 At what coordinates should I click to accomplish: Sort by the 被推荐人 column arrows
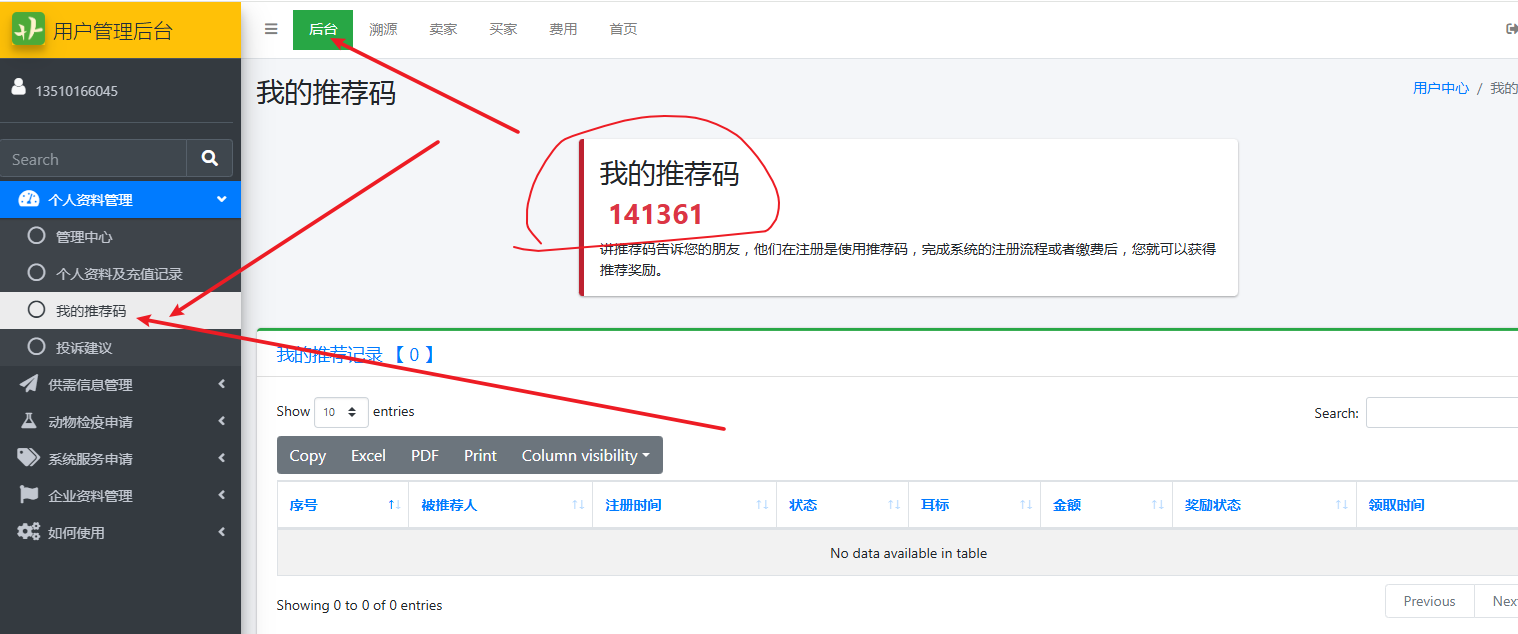coord(578,505)
